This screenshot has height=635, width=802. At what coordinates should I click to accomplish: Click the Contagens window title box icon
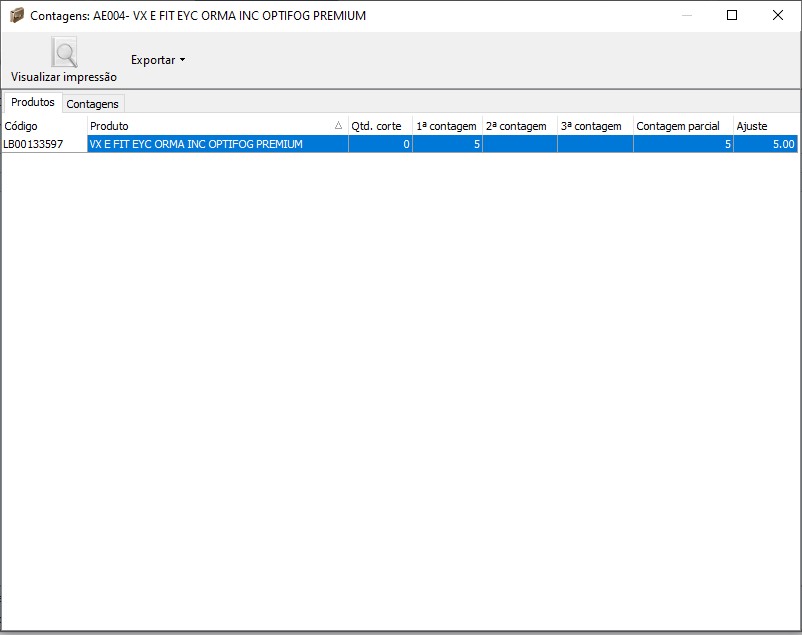point(16,15)
